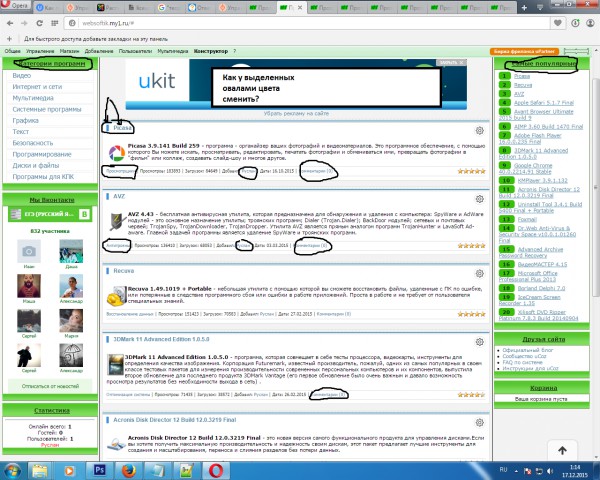Open a new tab with plus button

point(524,8)
